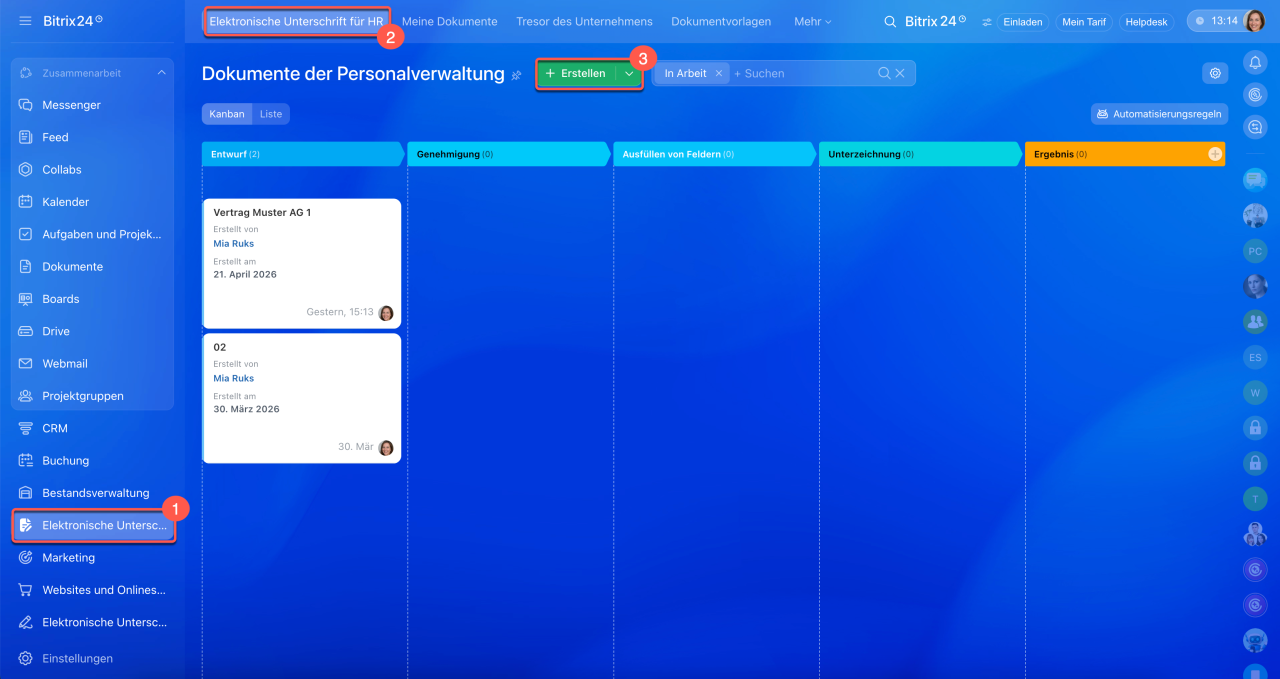Open the Vertrag Muster AG 1 card
The image size is (1280, 679).
[x=302, y=263]
